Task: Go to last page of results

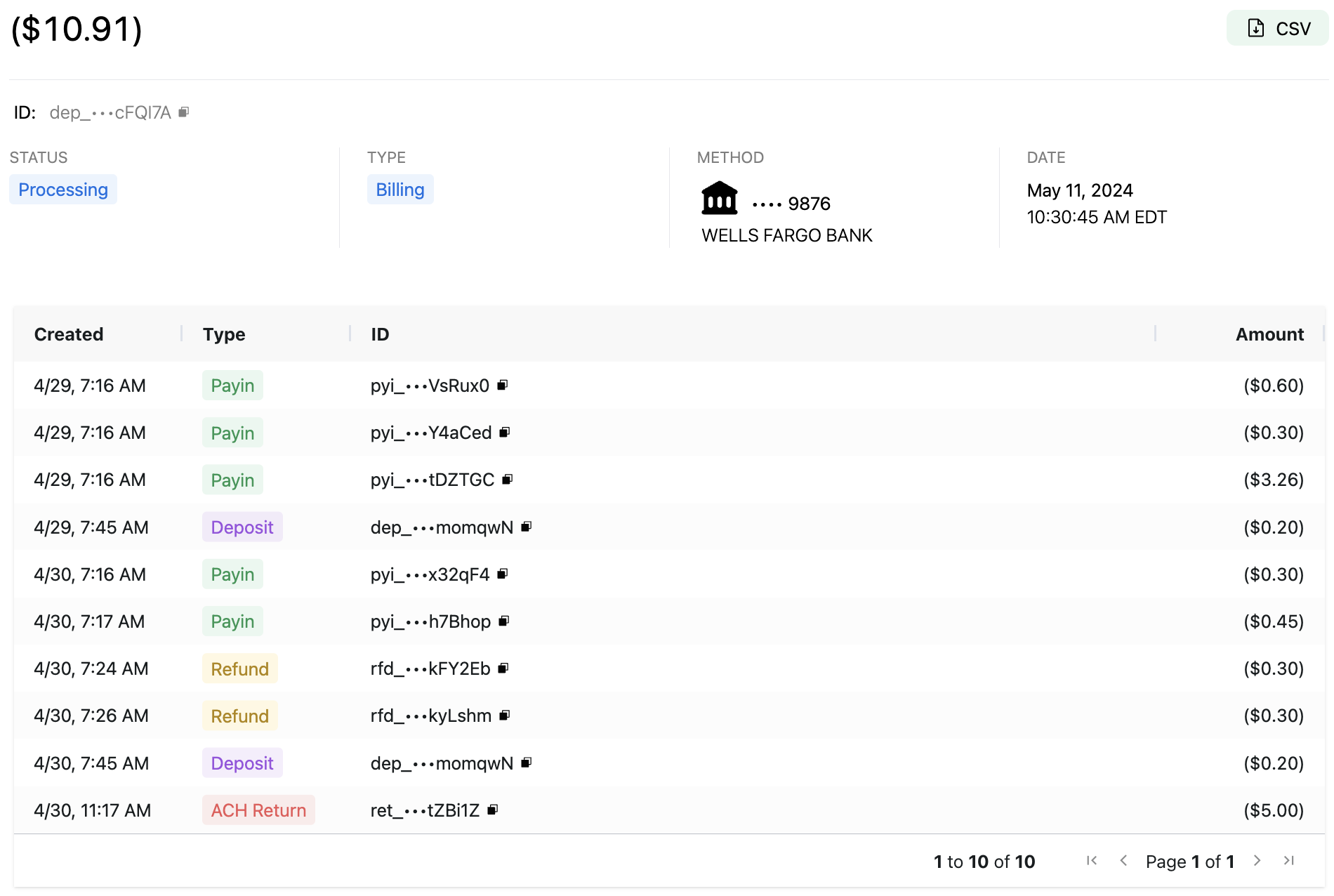Action: tap(1289, 861)
